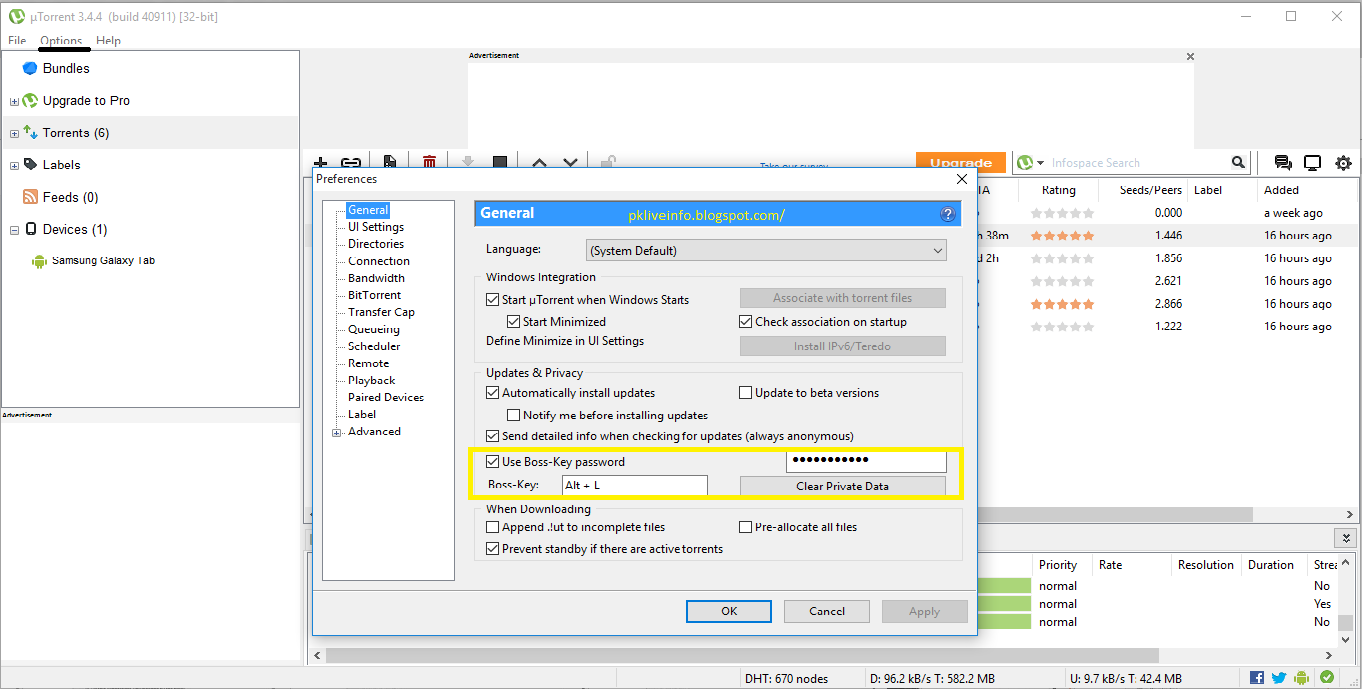This screenshot has height=689, width=1362.
Task: Toggle Send detailed info when checking updates
Action: tap(492, 436)
